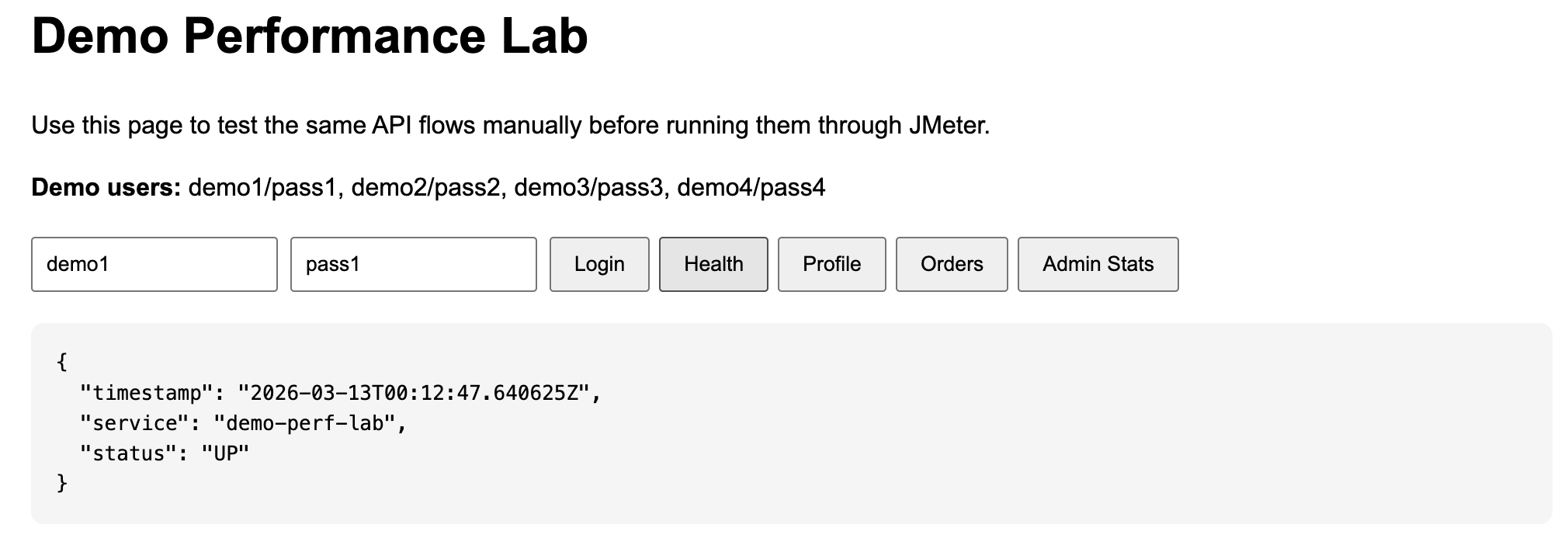Focus the username field containing demo1
Viewport: 1568px width, 559px height.
pyautogui.click(x=154, y=265)
